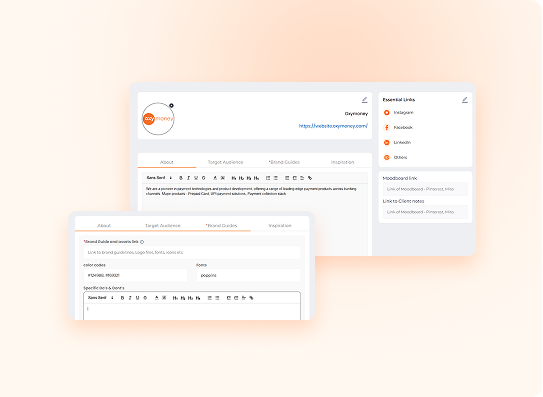The height and width of the screenshot is (397, 543).
Task: Insert link in the About editor toolbar
Action: point(310,178)
